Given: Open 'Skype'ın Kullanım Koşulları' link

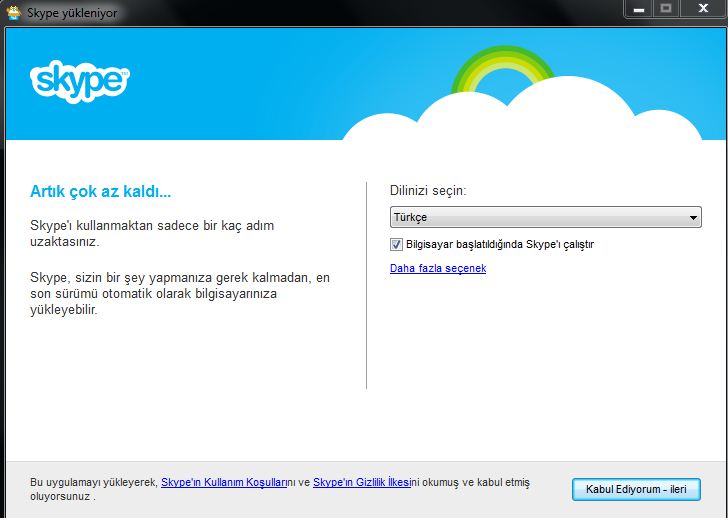Looking at the screenshot, I should [224, 482].
